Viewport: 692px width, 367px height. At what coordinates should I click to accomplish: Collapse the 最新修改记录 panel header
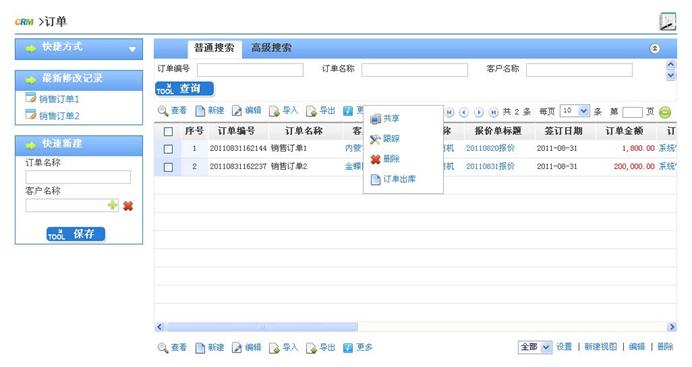79,80
